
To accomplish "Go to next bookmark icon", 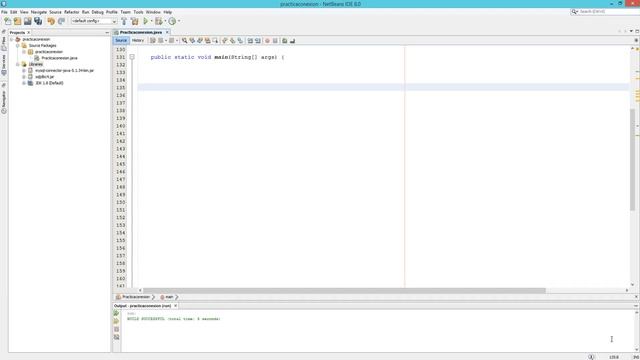I will click(232, 40).
